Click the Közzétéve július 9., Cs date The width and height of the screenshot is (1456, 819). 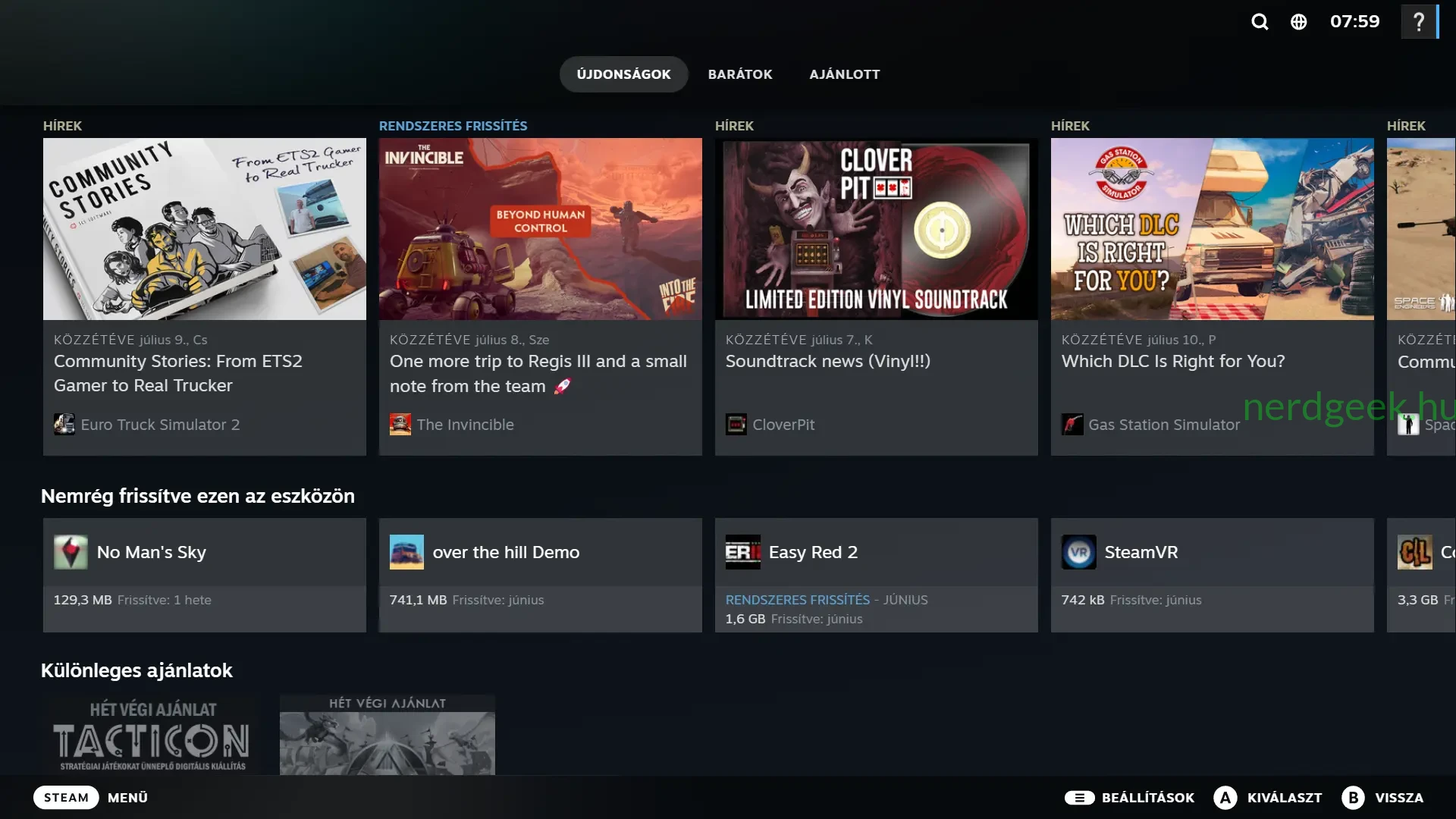130,340
